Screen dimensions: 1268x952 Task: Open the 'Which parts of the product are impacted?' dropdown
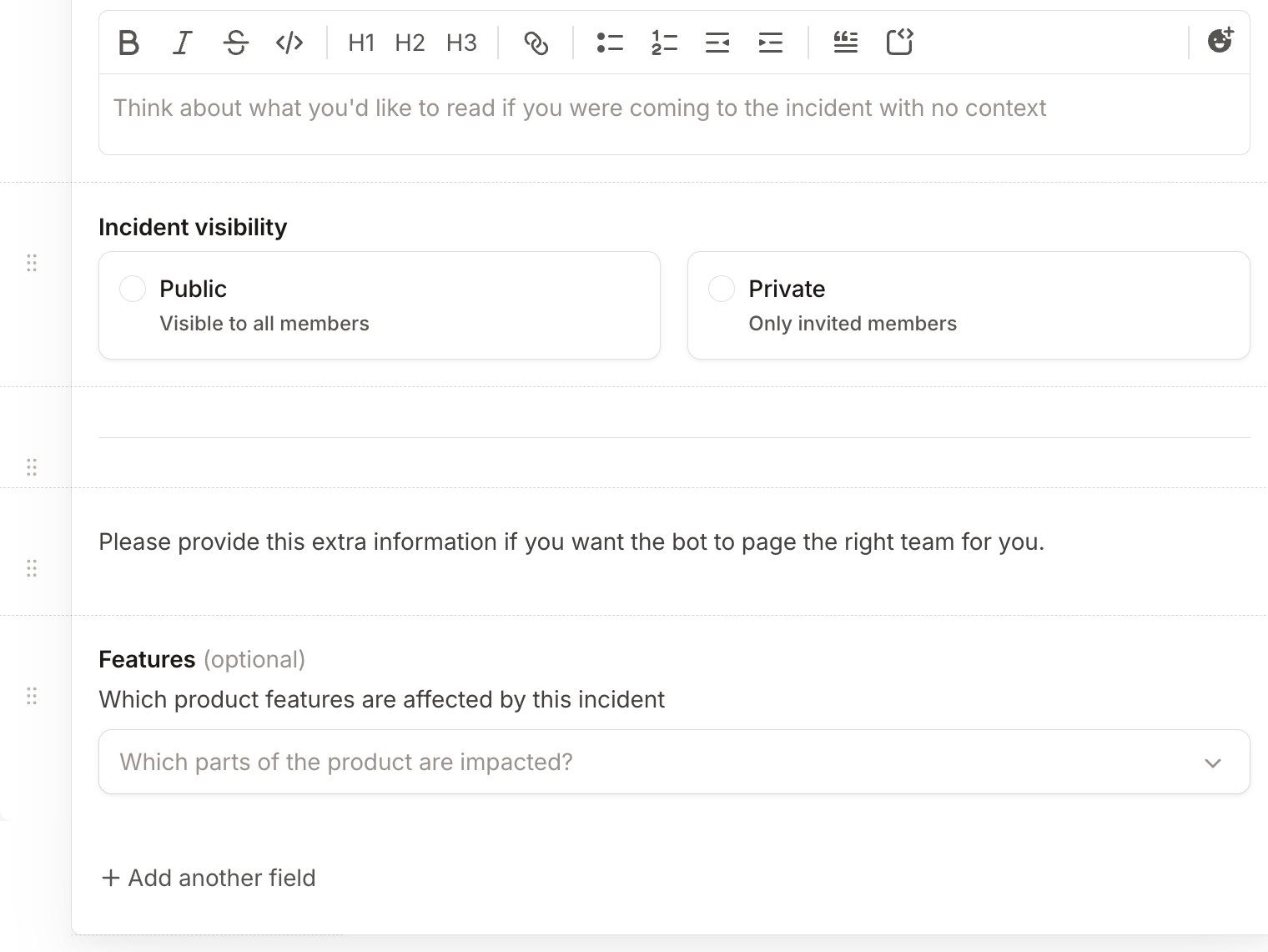[x=674, y=762]
